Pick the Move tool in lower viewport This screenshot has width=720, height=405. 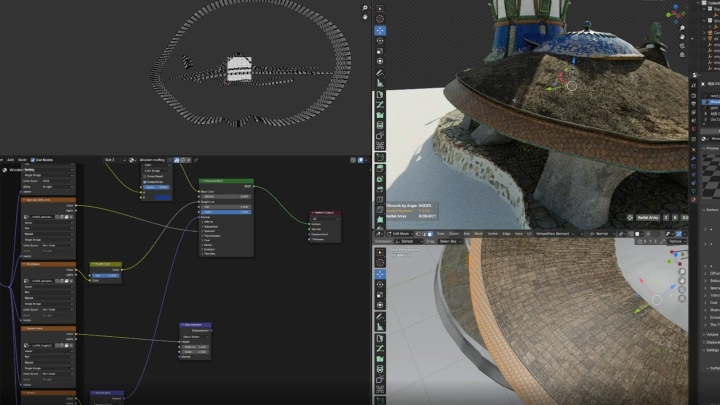pos(380,273)
